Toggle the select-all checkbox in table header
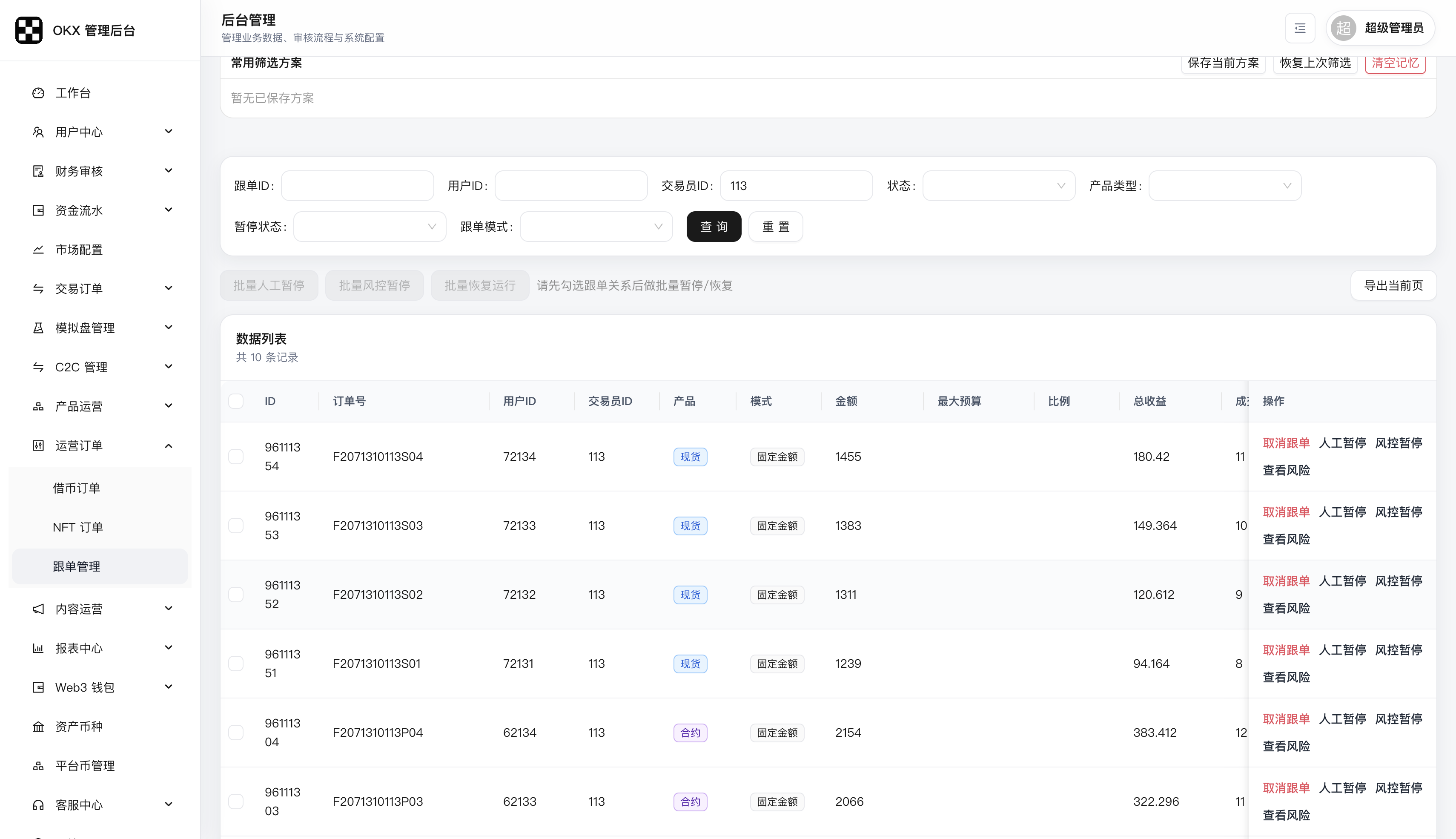This screenshot has height=839, width=1456. pos(235,401)
